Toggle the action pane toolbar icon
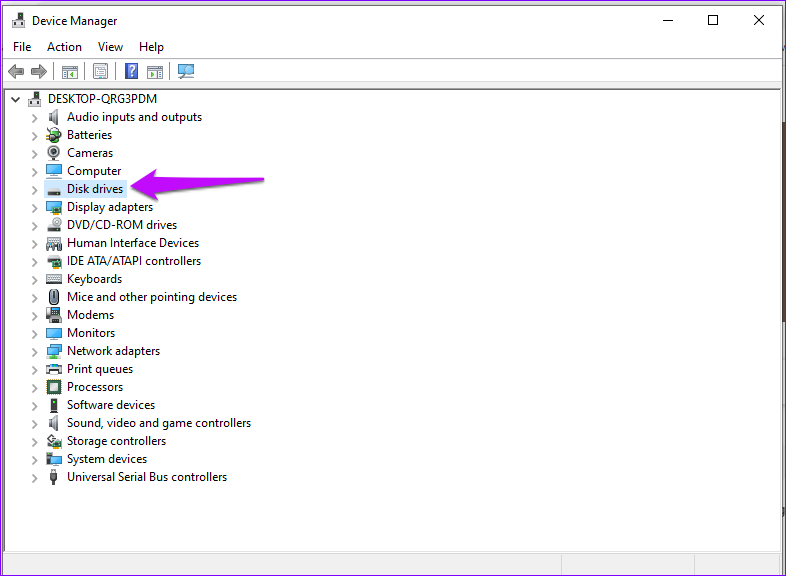786x576 pixels. click(x=155, y=72)
